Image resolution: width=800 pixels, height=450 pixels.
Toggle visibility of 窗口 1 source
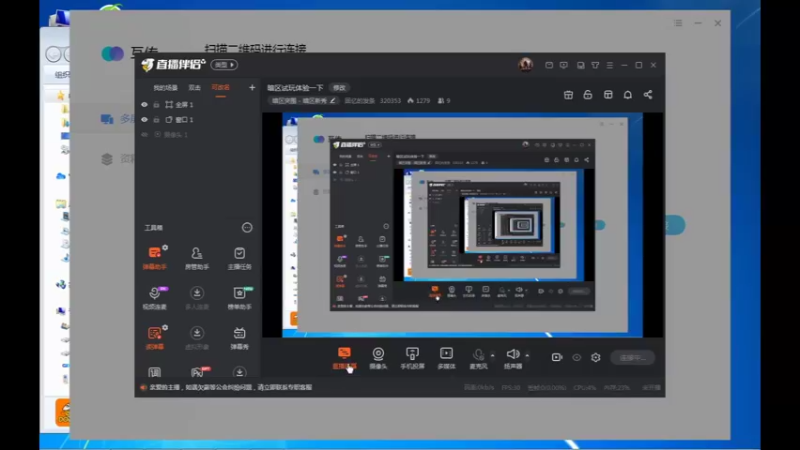coord(144,119)
